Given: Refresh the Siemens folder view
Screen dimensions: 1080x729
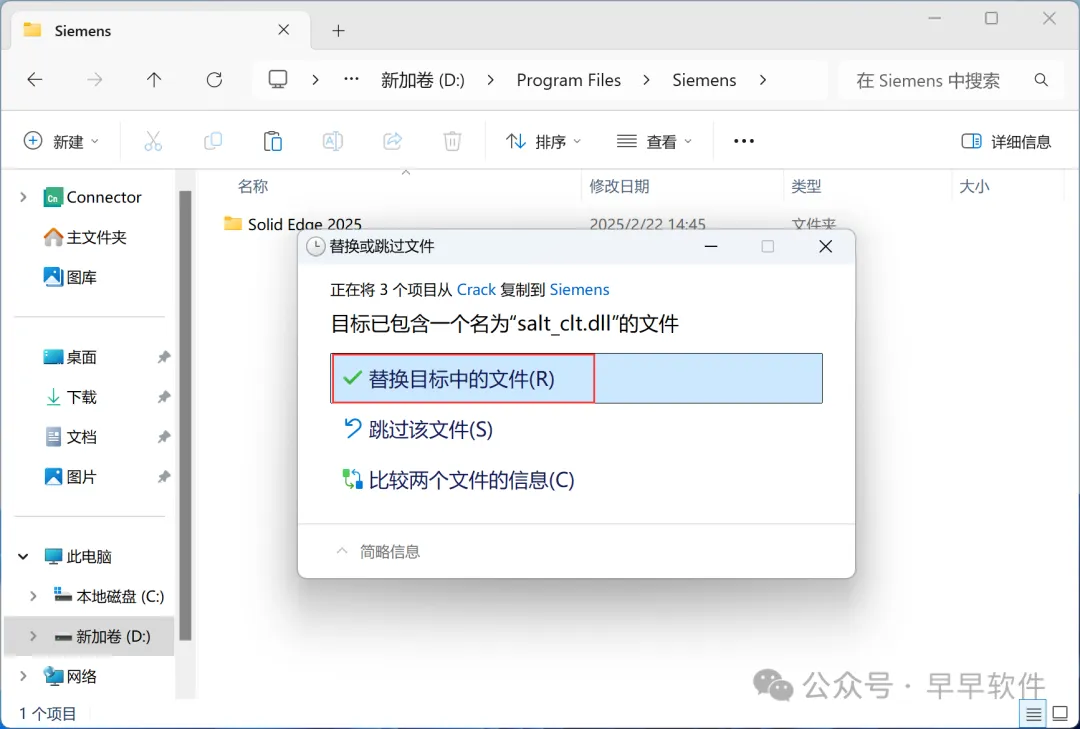Looking at the screenshot, I should click(x=214, y=80).
